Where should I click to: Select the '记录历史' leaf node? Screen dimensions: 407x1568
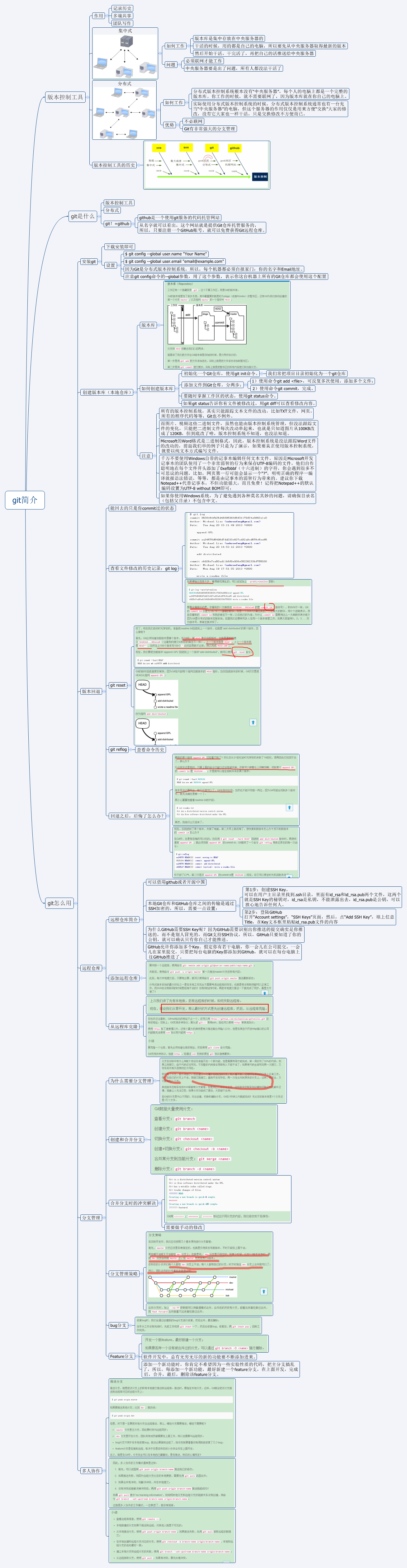pyautogui.click(x=122, y=8)
